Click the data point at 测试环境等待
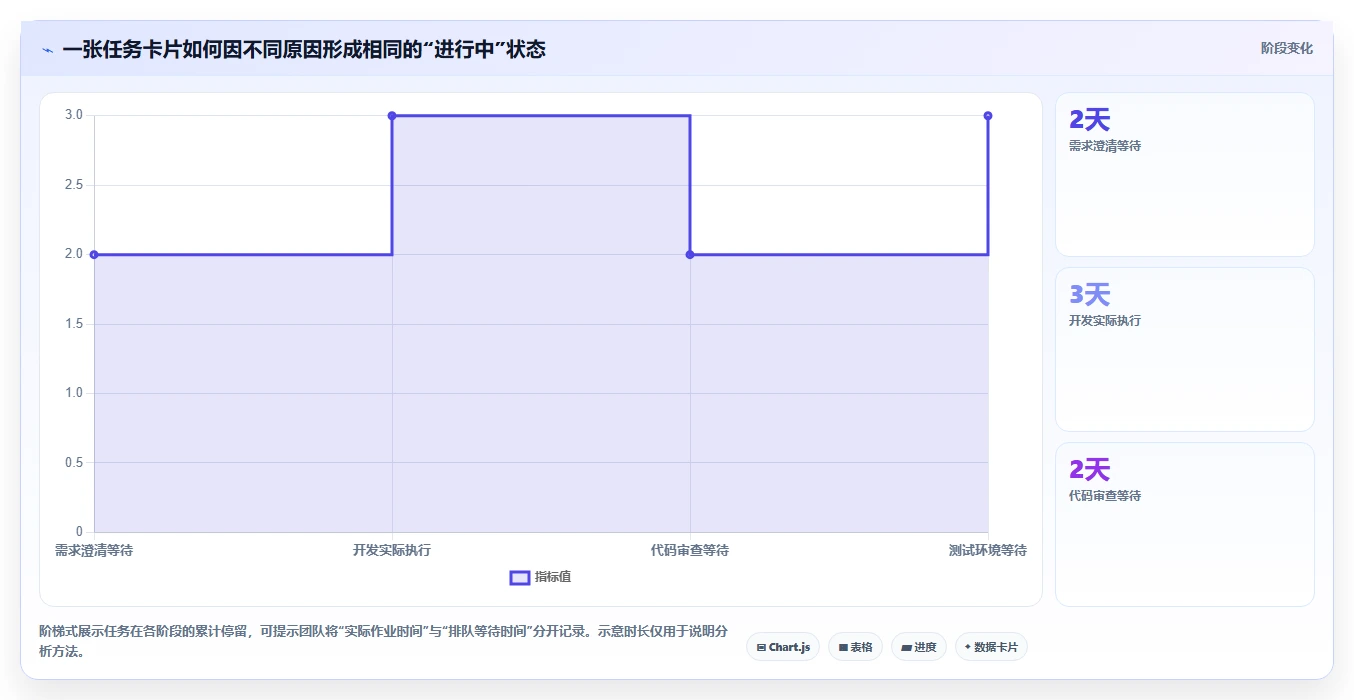1354x700 pixels. point(988,116)
